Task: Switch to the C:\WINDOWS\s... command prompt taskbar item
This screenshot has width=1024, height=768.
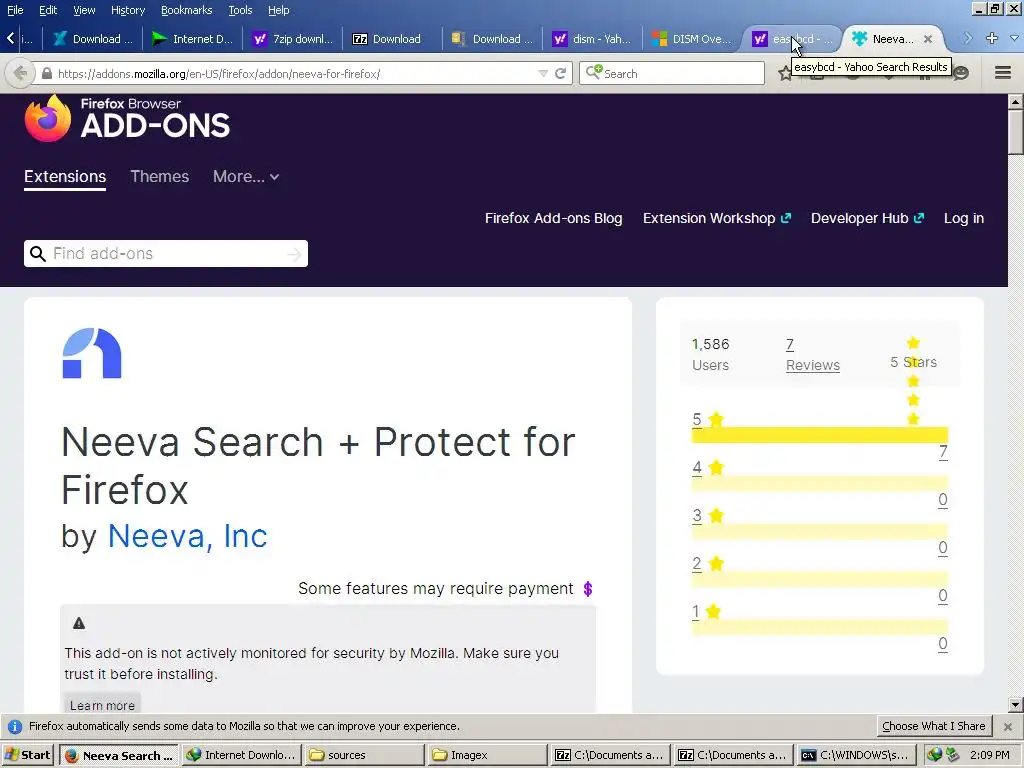Action: tap(856, 755)
